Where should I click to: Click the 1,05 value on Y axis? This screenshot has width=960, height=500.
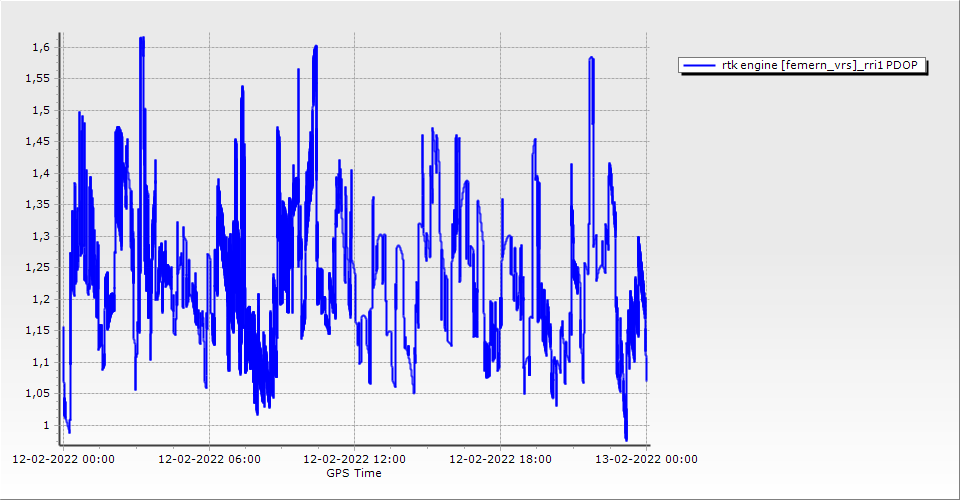36,393
